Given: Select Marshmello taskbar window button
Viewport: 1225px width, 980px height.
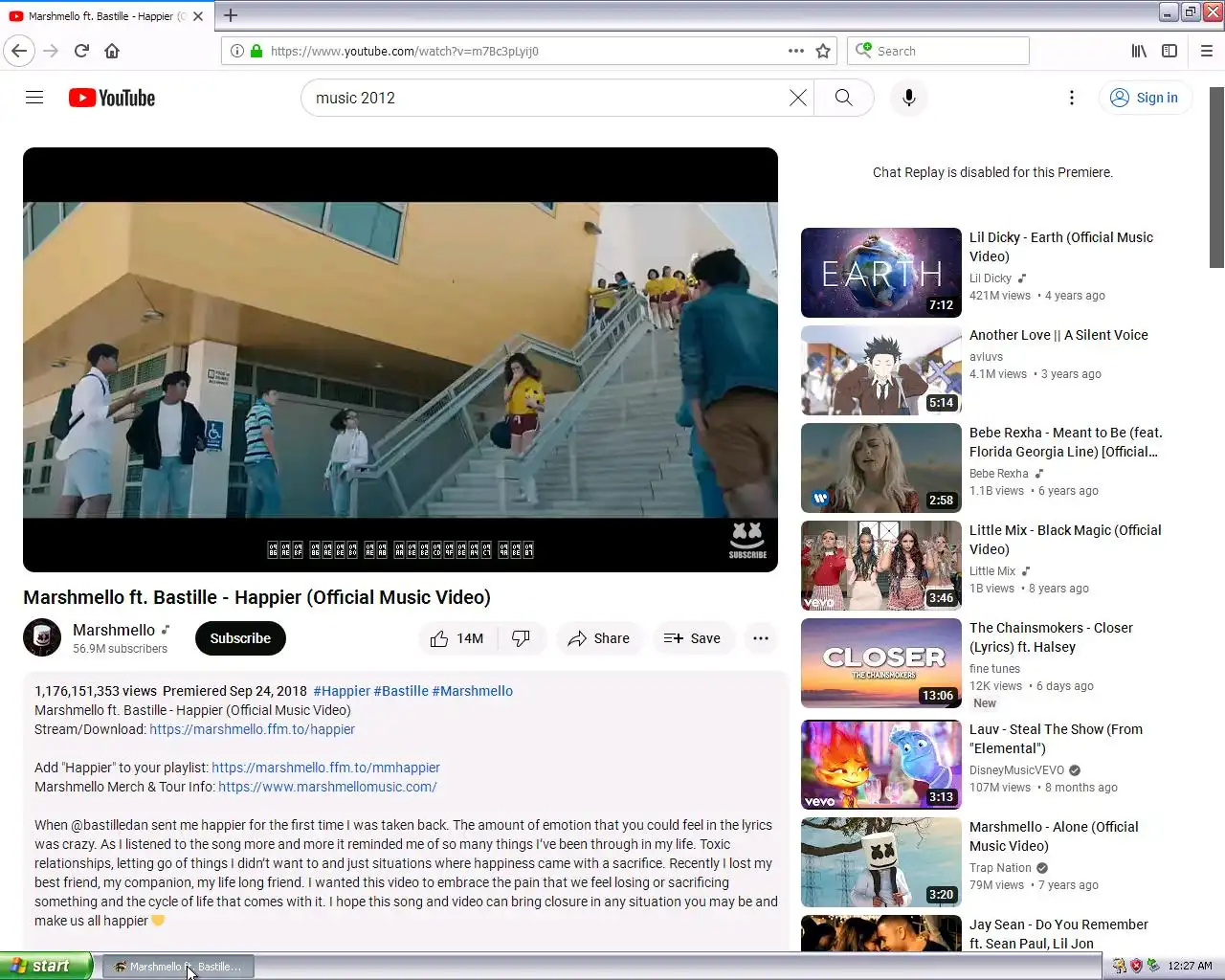Looking at the screenshot, I should pyautogui.click(x=178, y=967).
